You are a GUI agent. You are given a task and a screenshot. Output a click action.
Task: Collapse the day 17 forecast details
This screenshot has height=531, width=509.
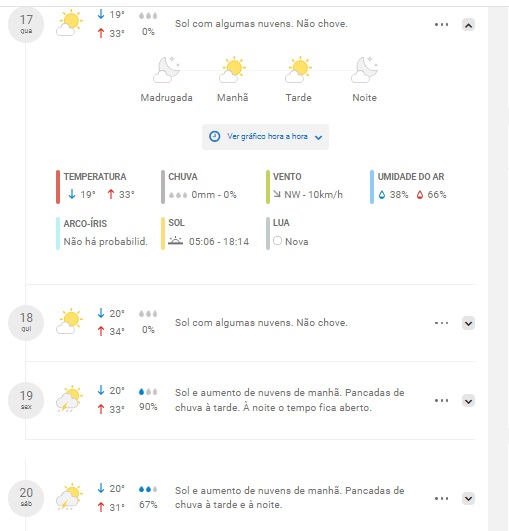468,25
